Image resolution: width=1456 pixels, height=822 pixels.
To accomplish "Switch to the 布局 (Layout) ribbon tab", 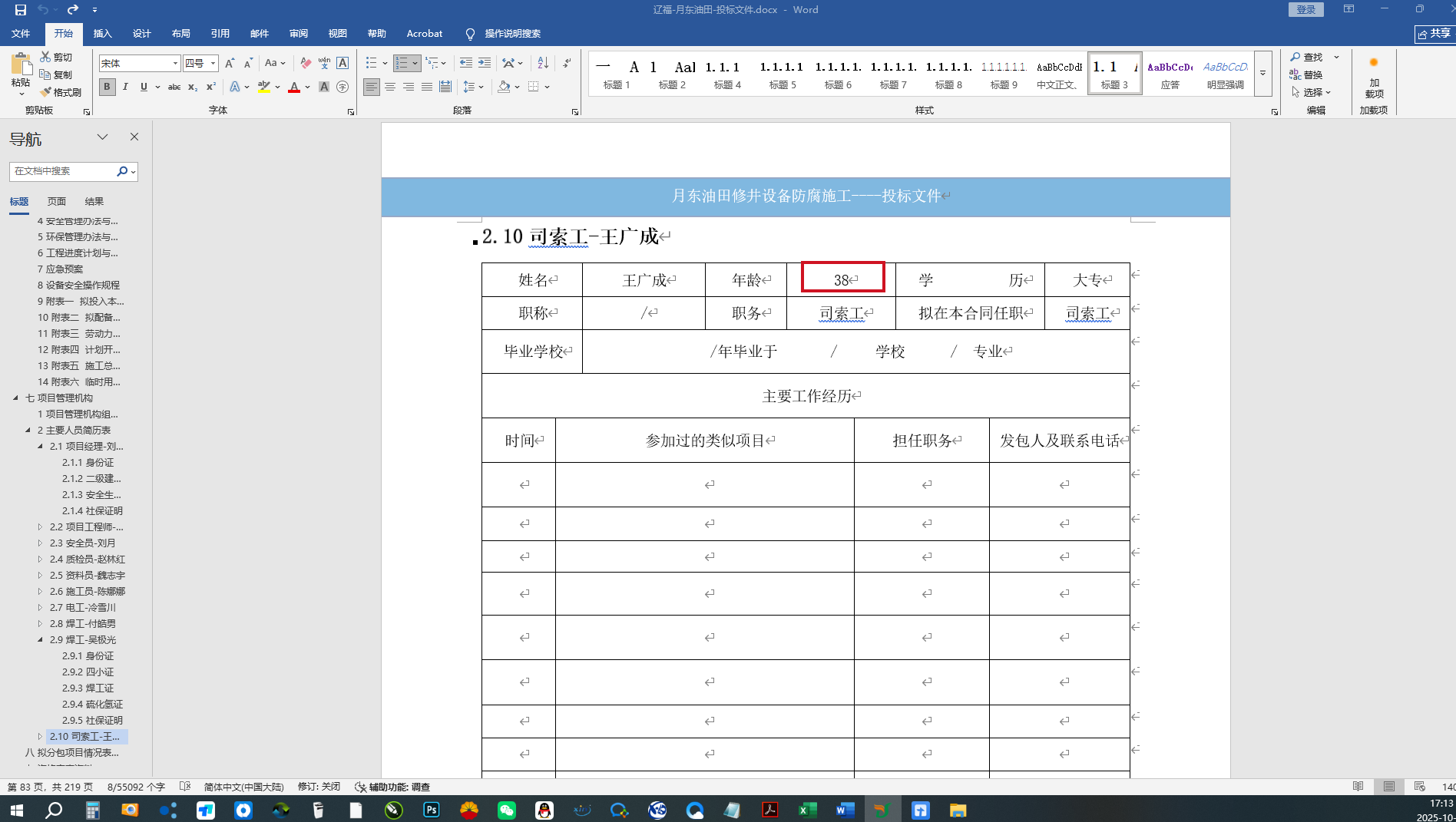I will tap(180, 34).
